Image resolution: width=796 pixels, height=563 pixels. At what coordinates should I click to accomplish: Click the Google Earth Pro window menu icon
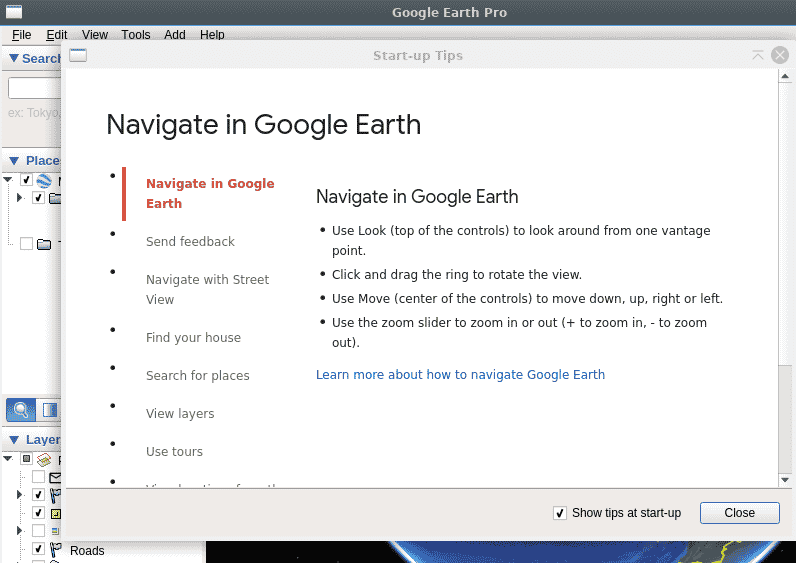pyautogui.click(x=14, y=12)
